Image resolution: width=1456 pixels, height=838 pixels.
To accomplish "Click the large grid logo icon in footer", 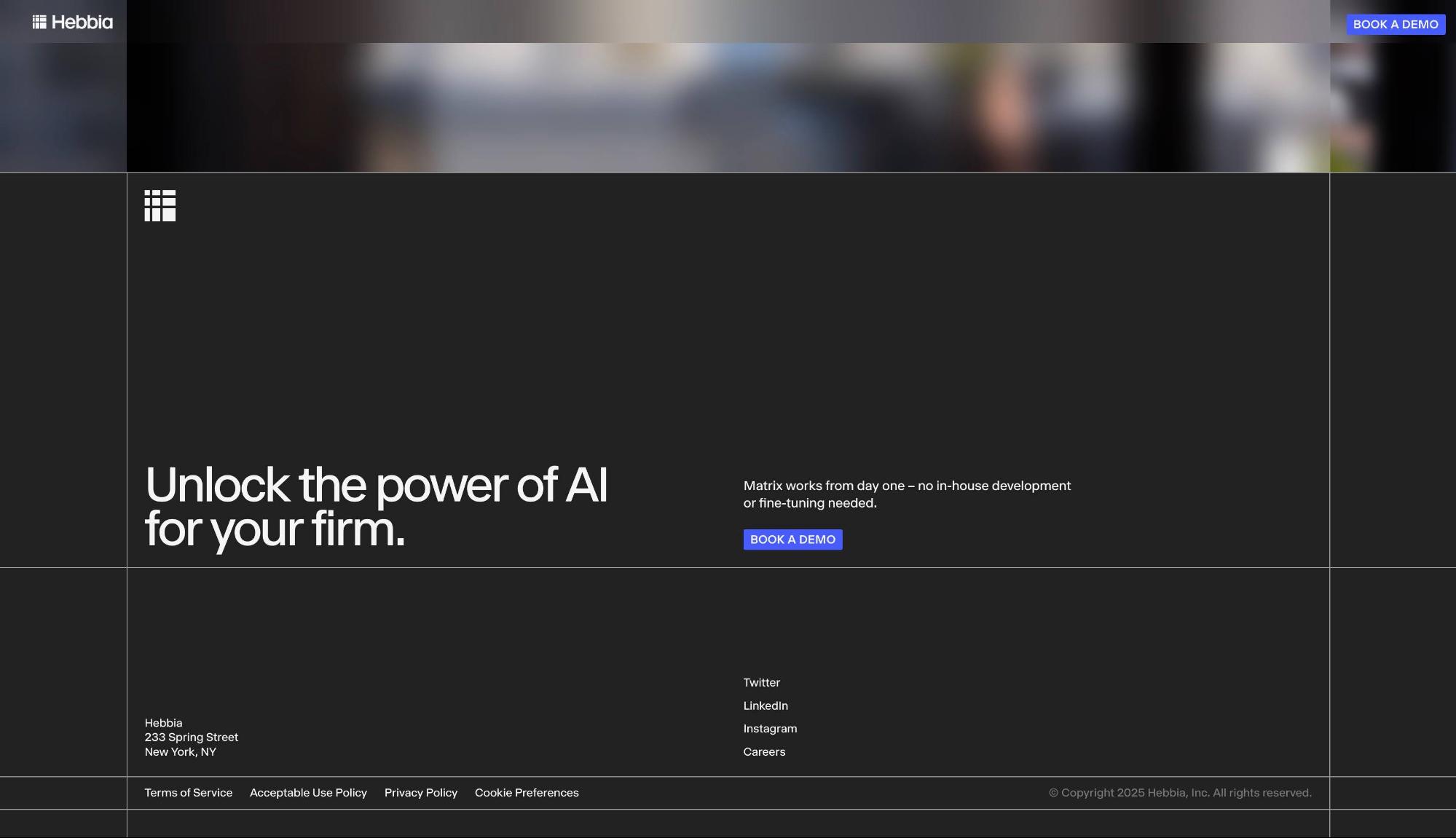I will pos(160,206).
